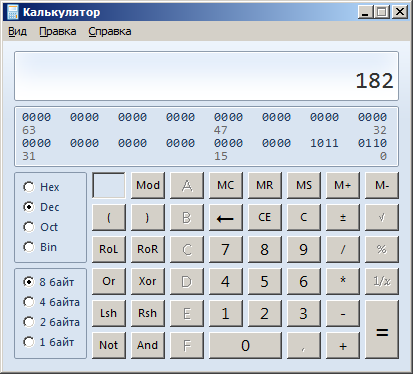Select Oct number base
413x374 pixels.
click(x=41, y=227)
